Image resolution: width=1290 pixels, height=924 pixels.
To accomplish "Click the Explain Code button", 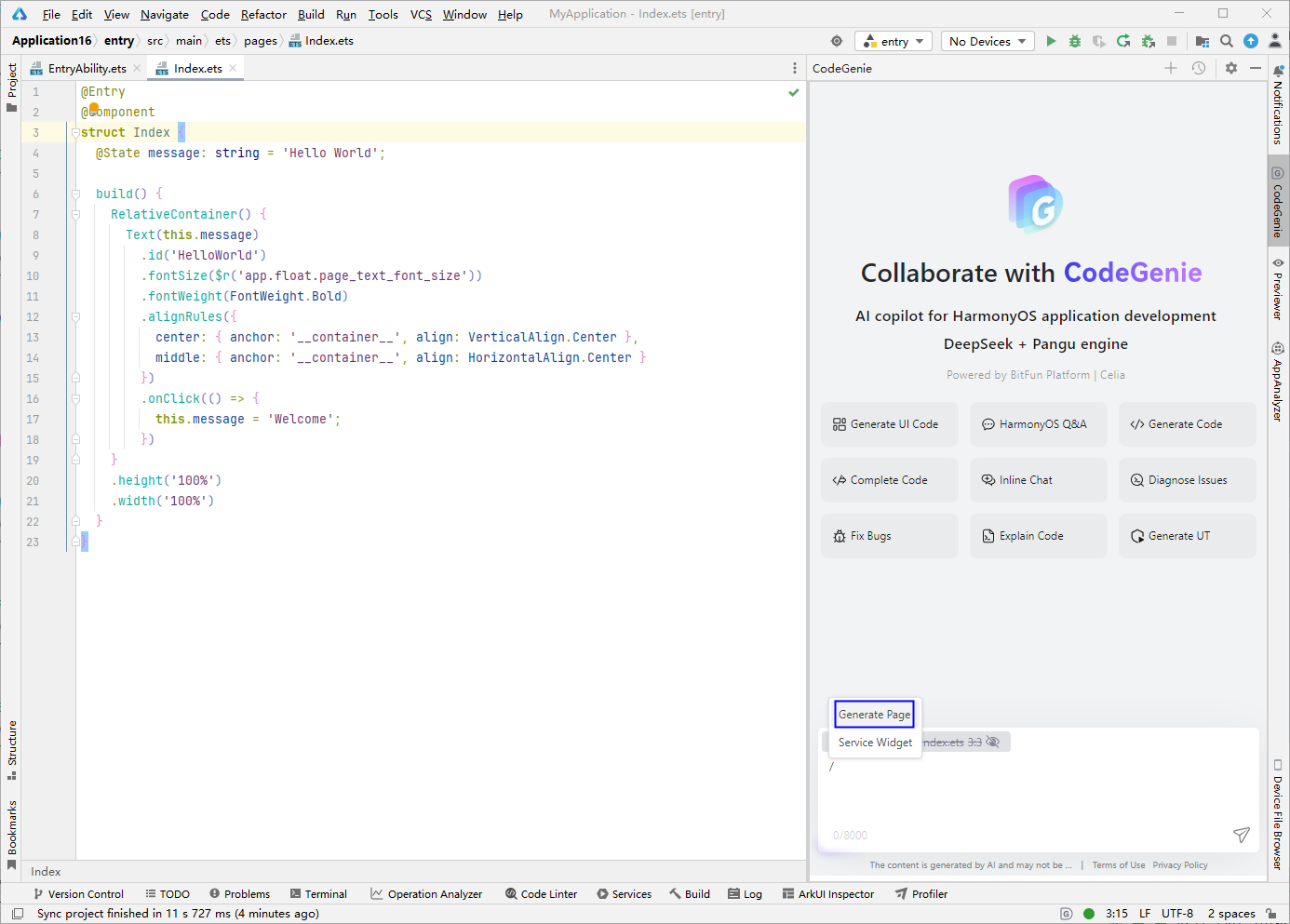I will [x=1038, y=536].
